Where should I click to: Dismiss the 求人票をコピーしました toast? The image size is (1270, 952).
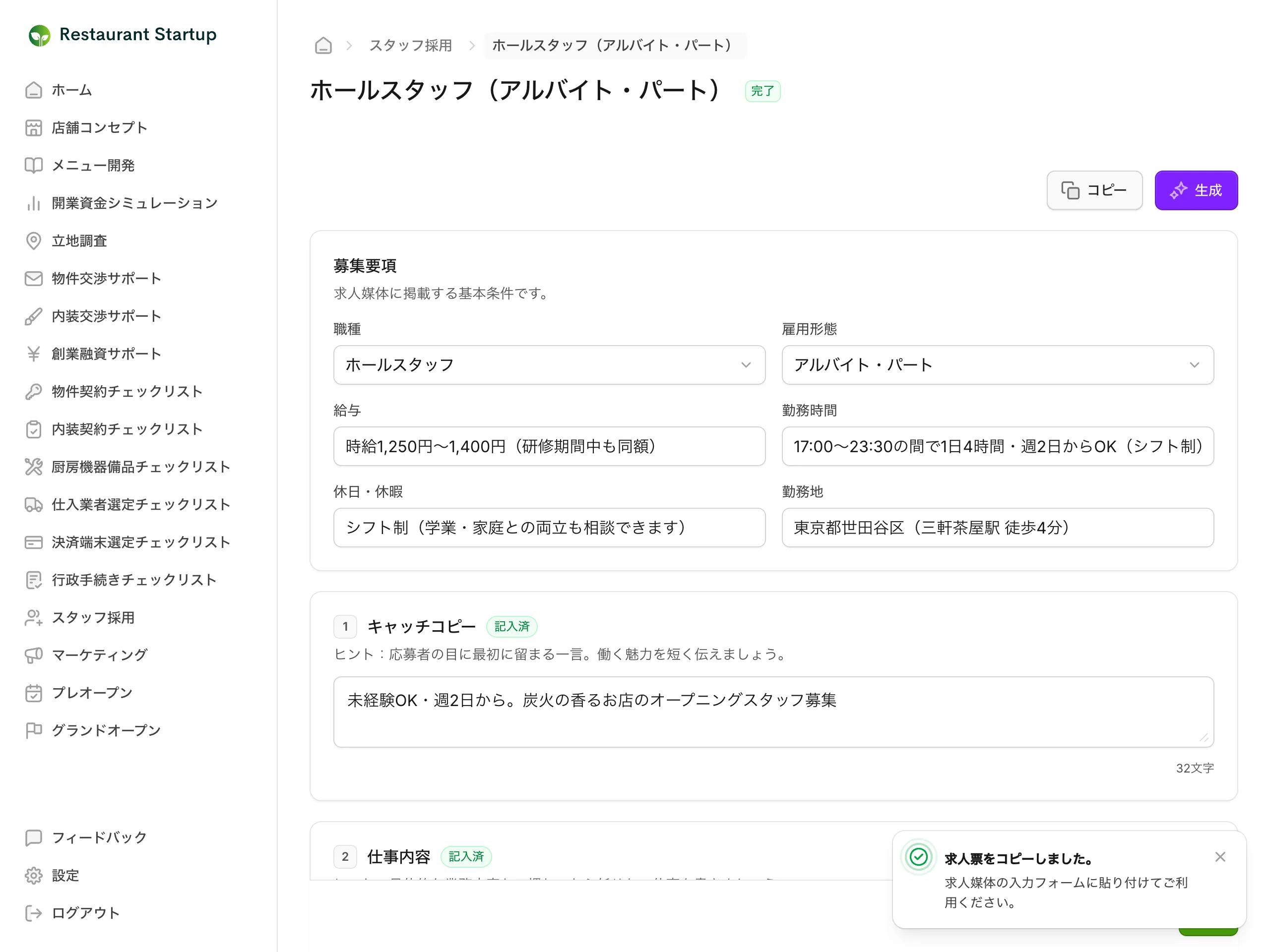click(1220, 857)
